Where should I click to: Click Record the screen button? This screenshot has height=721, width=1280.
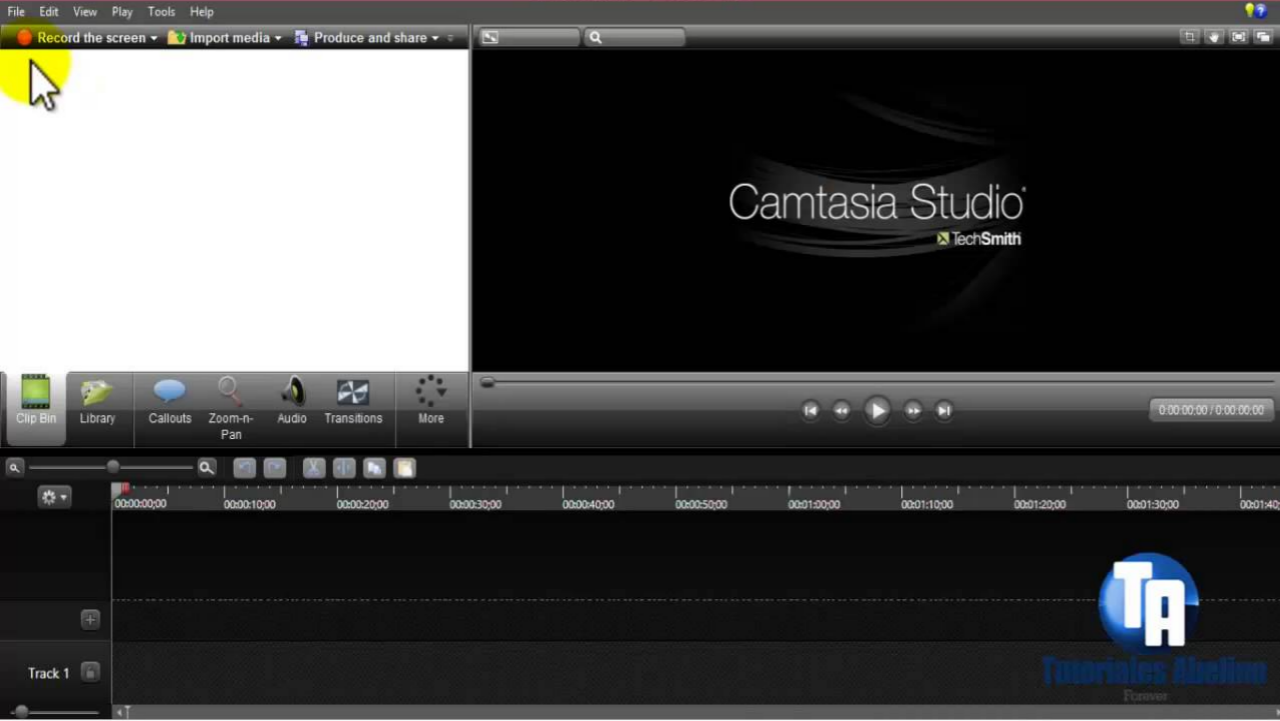(82, 38)
